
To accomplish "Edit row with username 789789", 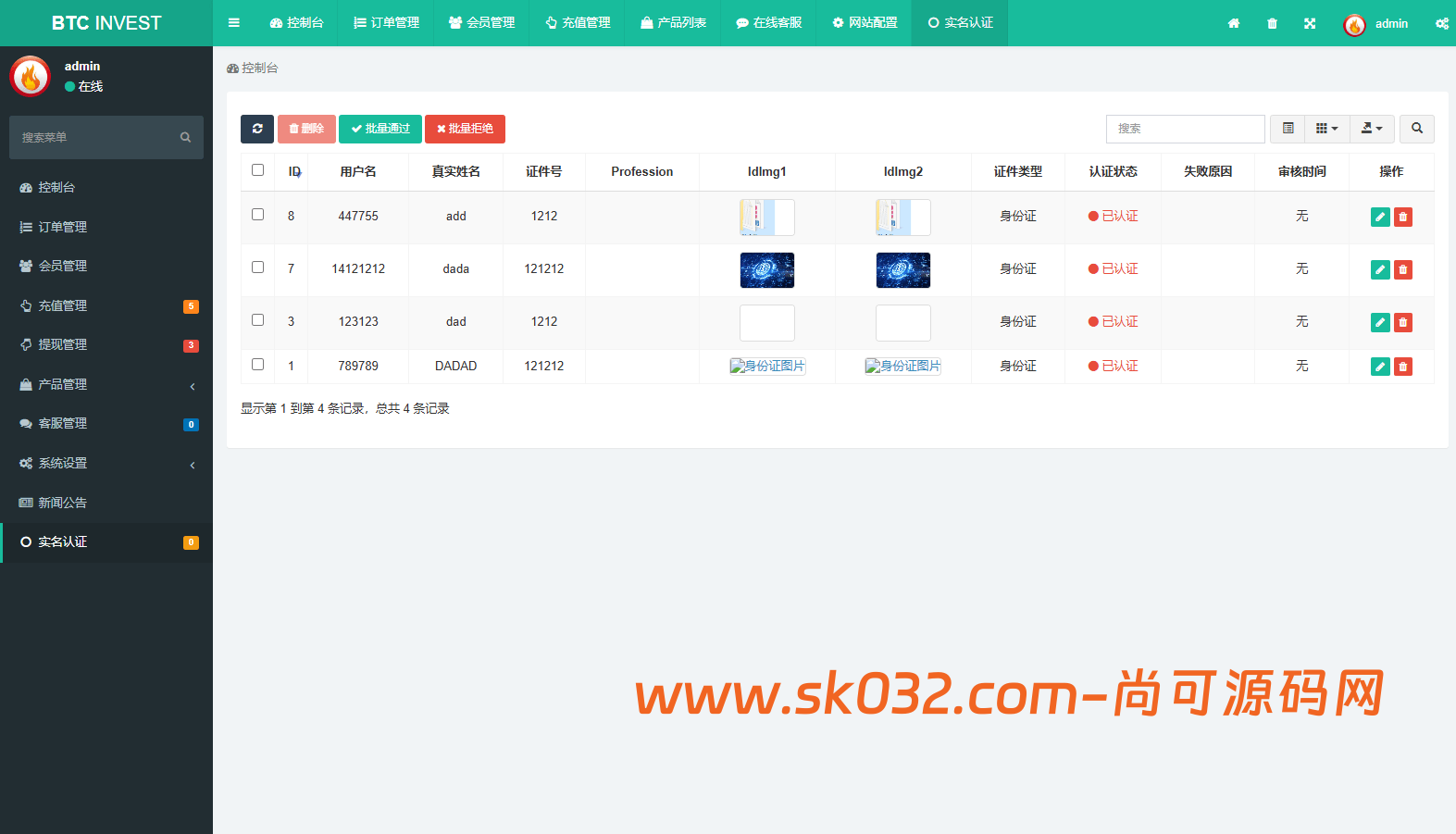I will 1380,367.
